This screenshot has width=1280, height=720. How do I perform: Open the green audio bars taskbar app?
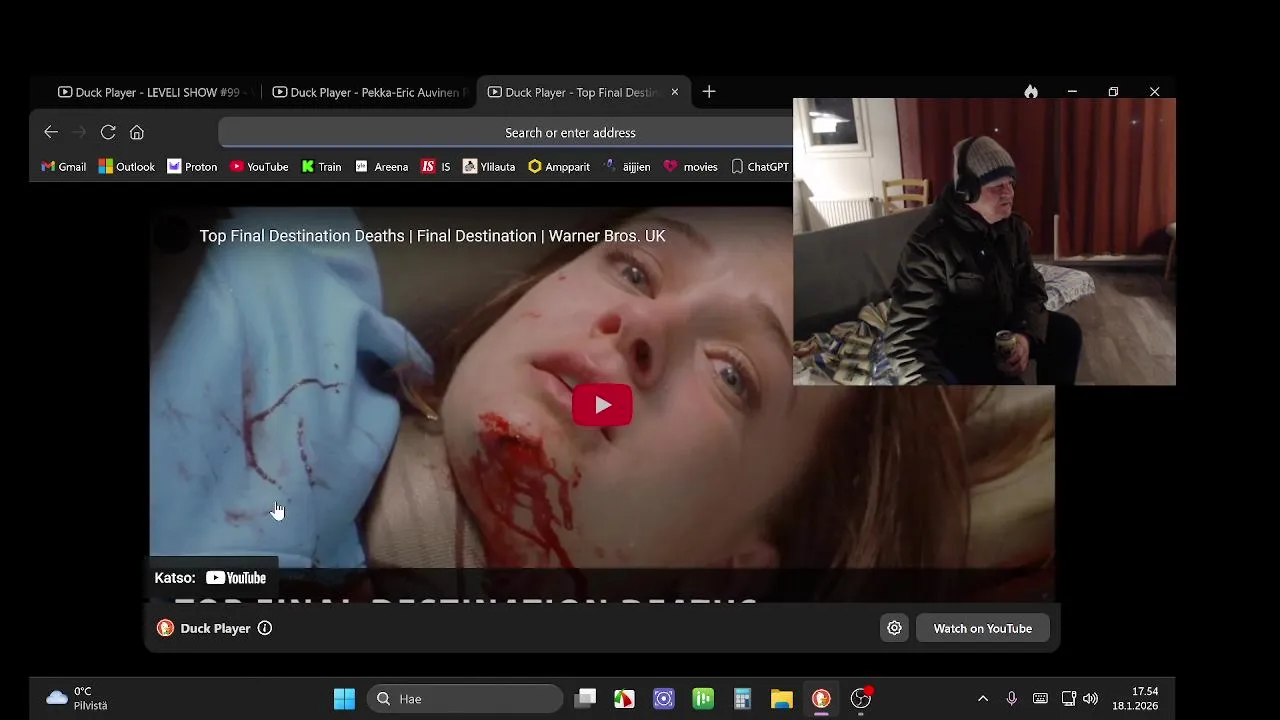coord(703,699)
